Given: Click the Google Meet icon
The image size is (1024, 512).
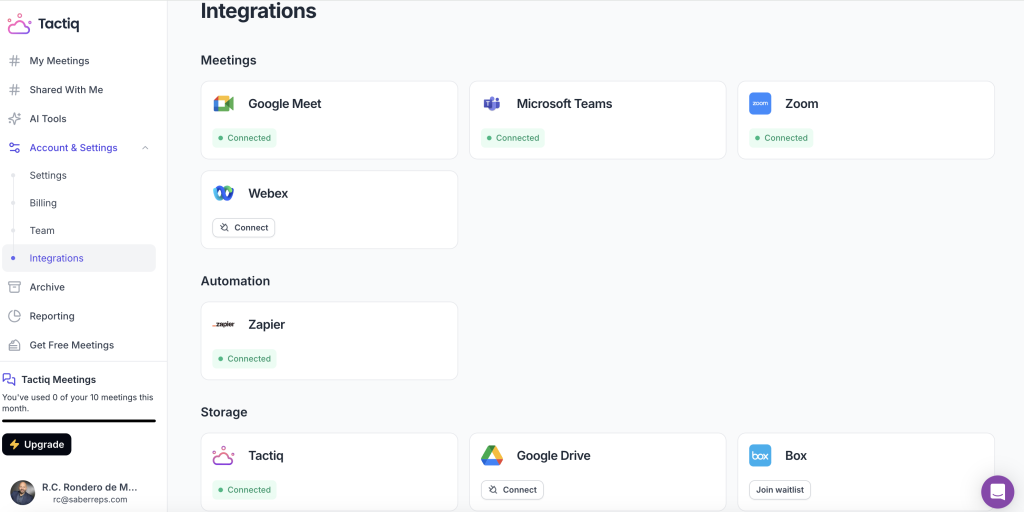Looking at the screenshot, I should [x=223, y=104].
